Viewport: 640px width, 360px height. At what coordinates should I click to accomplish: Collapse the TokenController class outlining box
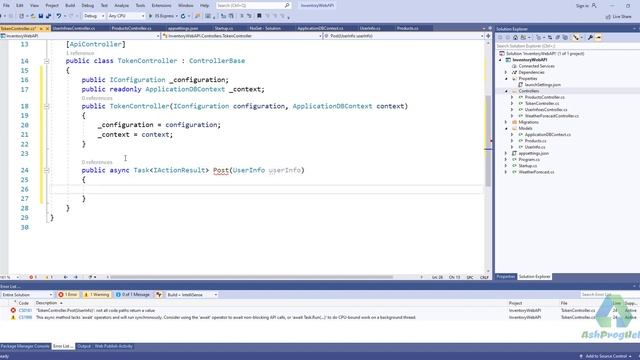pos(47,61)
